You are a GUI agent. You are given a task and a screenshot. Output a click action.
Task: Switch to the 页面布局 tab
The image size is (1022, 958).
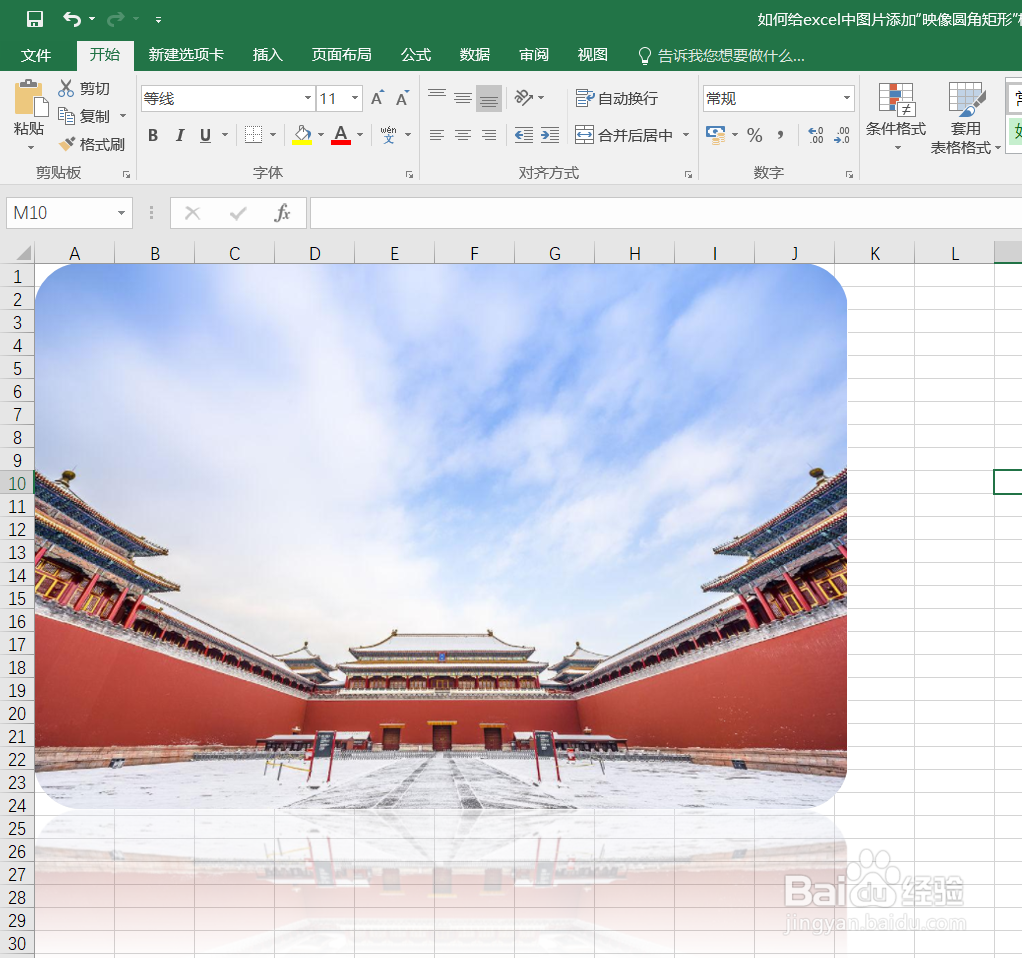(x=342, y=55)
